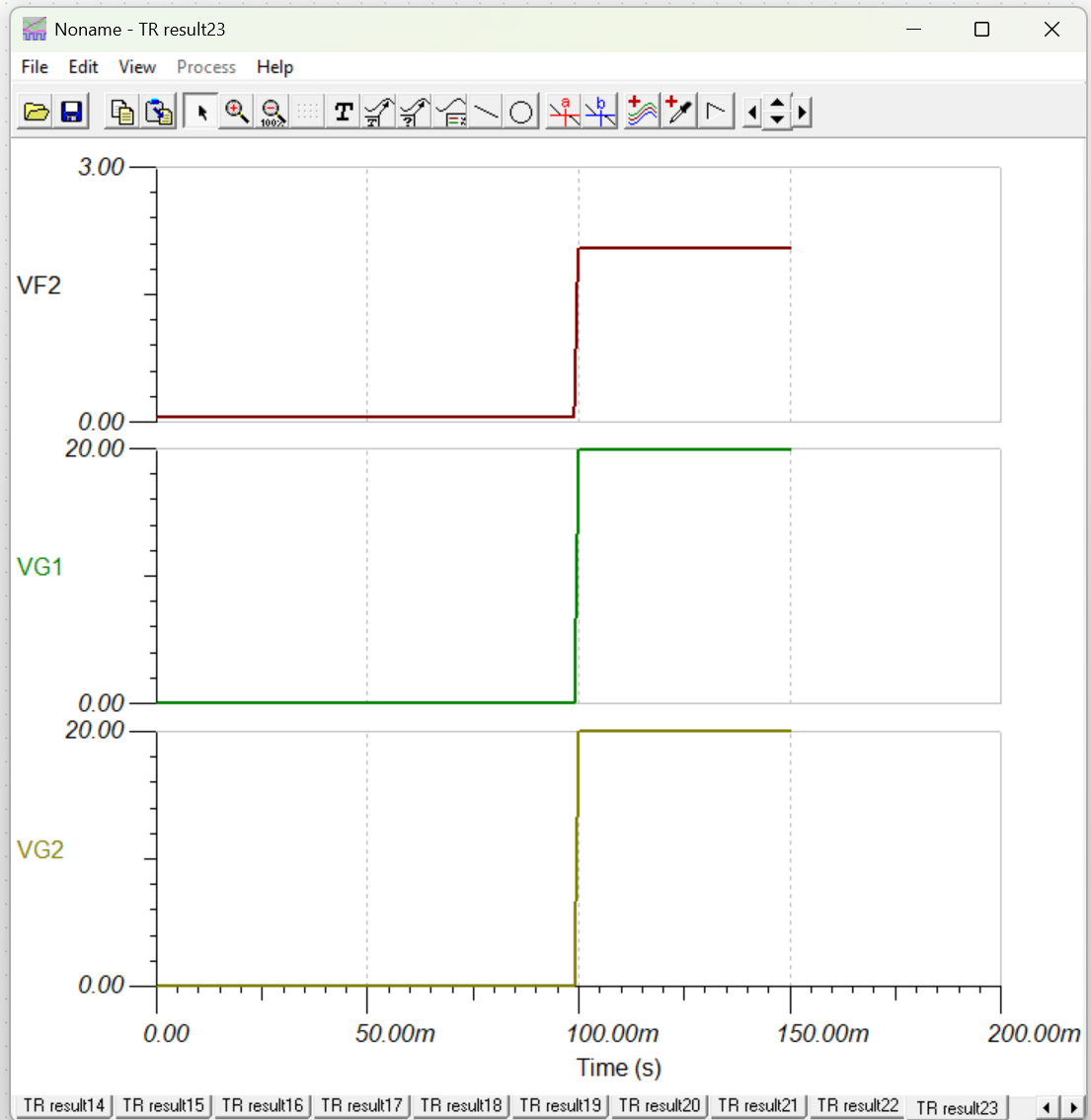Select the draw circle tool
The image size is (1091, 1120).
coord(521,113)
